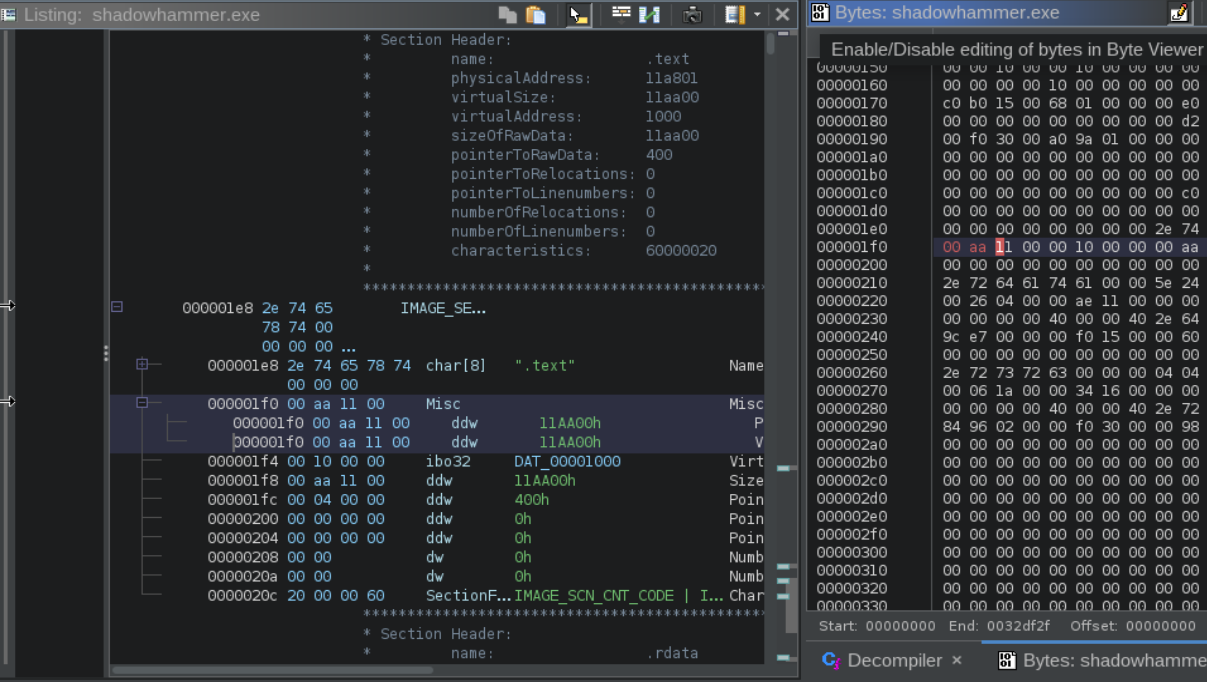Click the name .rdata comment line
1207x682 pixels.
coord(531,653)
